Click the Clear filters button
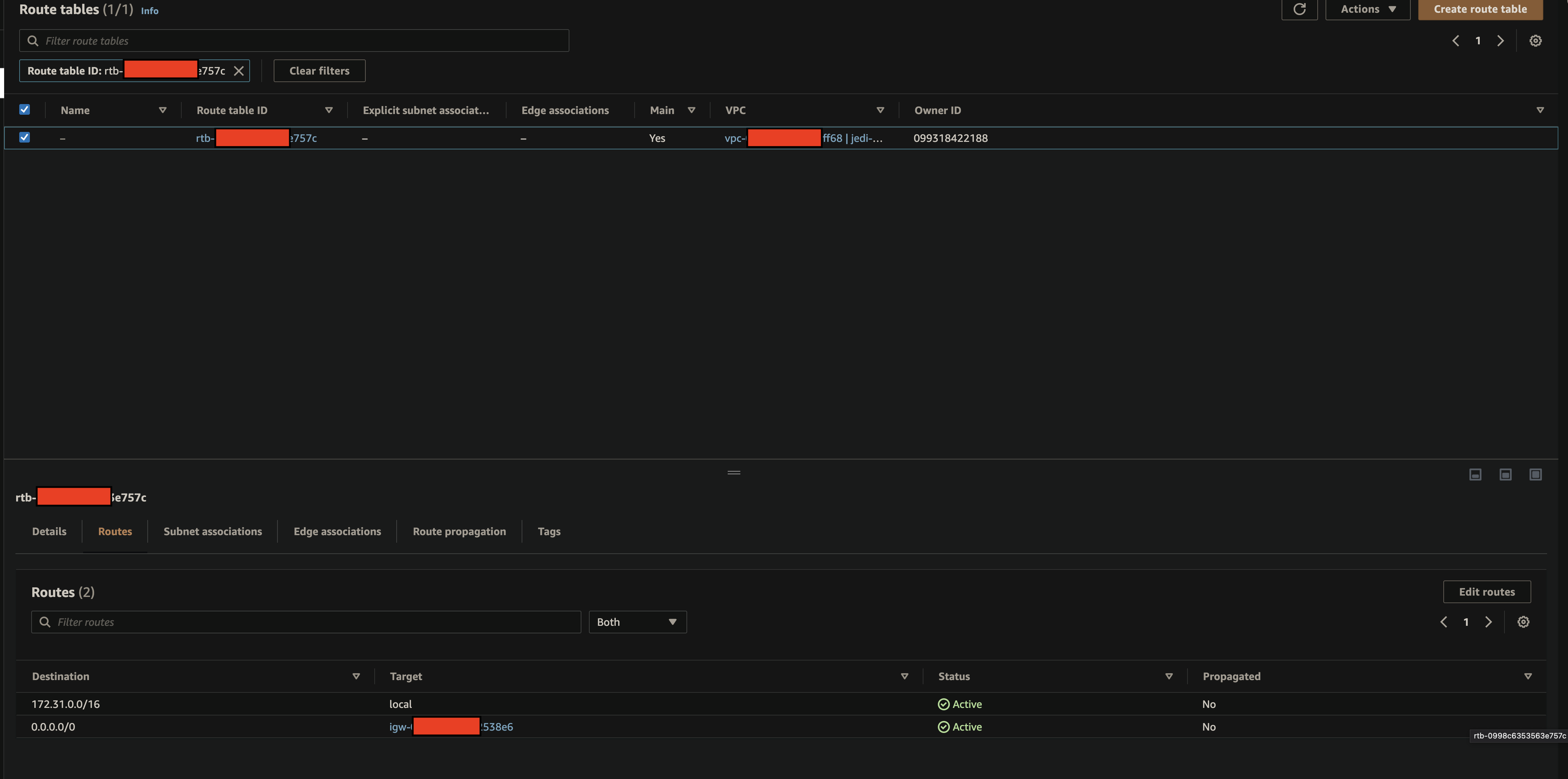Image resolution: width=1568 pixels, height=779 pixels. [319, 71]
